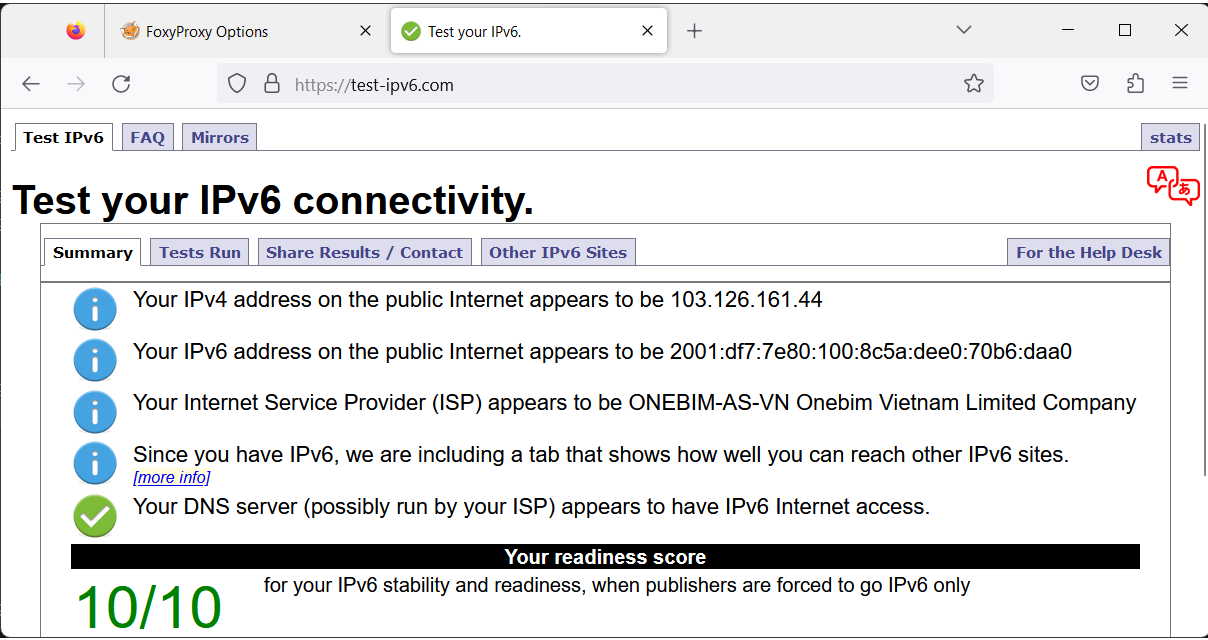
Task: Bookmark this page with the star icon
Action: (x=973, y=83)
